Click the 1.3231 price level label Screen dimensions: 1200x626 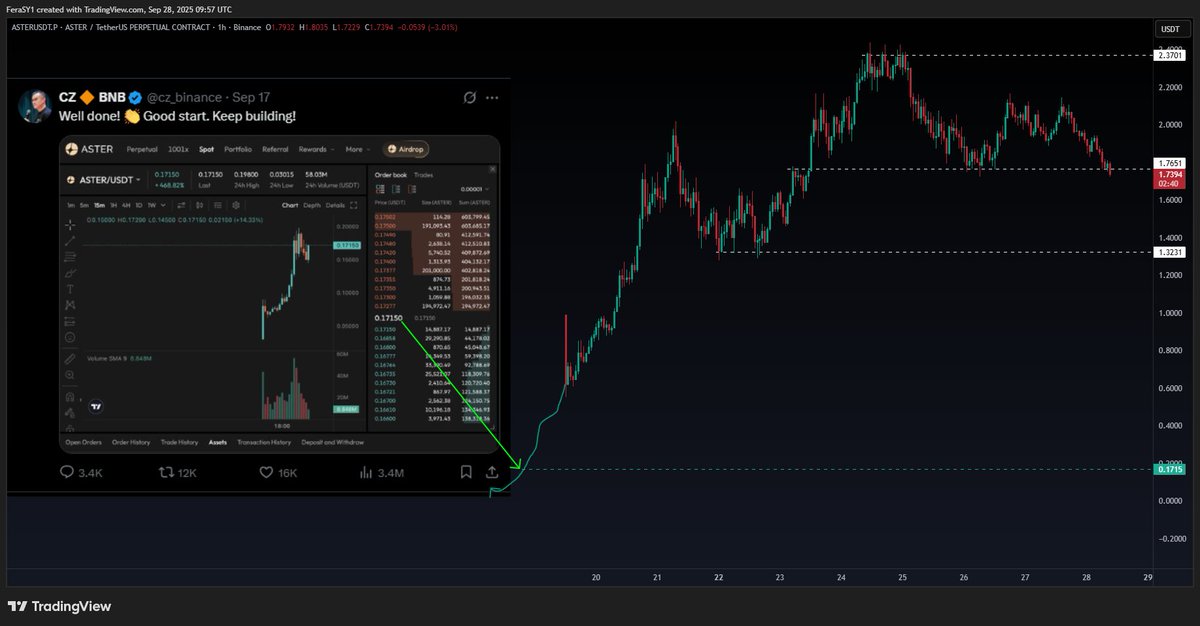1170,252
